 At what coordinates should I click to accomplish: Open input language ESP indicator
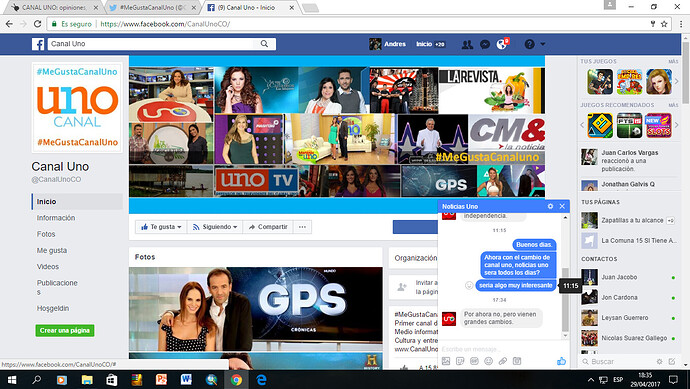coord(618,379)
